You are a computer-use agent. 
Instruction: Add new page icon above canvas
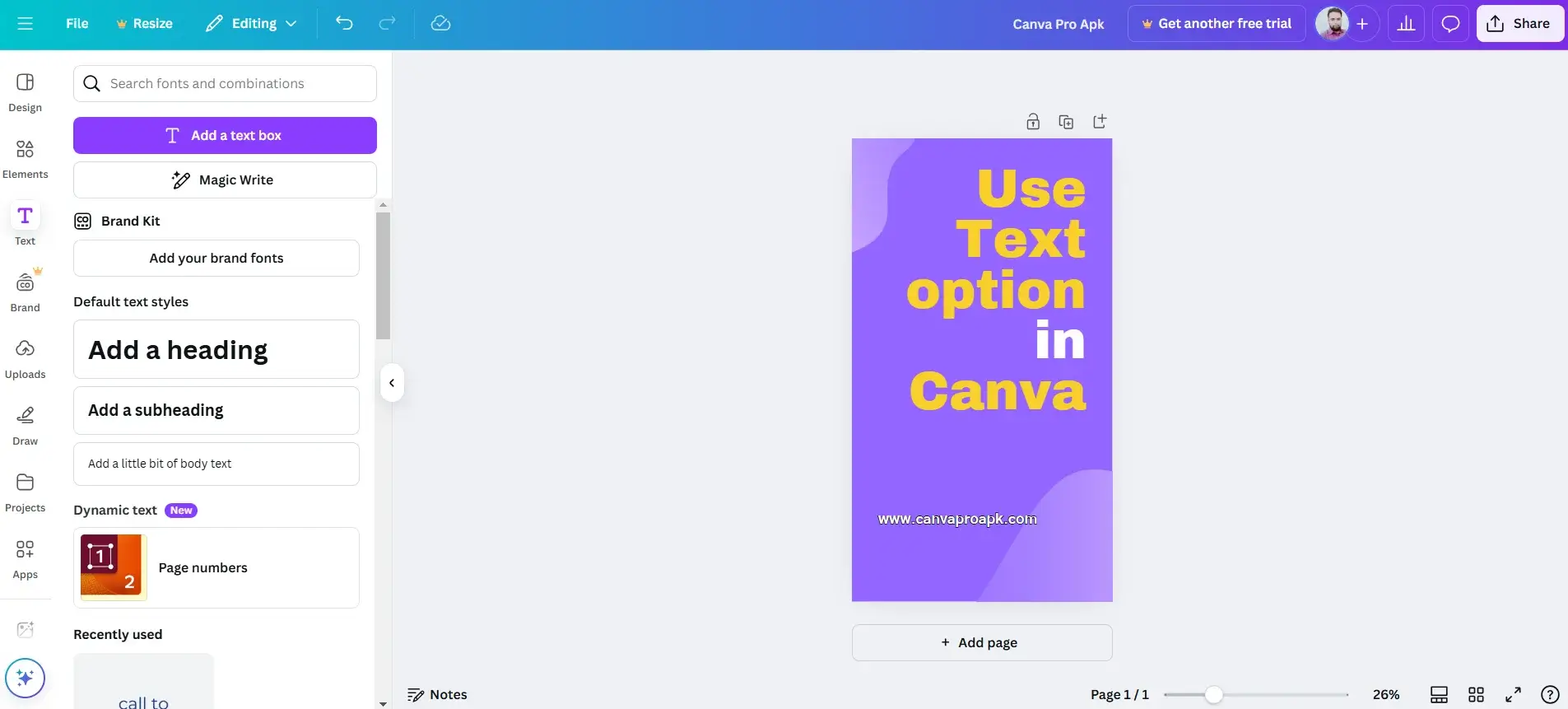click(1100, 122)
